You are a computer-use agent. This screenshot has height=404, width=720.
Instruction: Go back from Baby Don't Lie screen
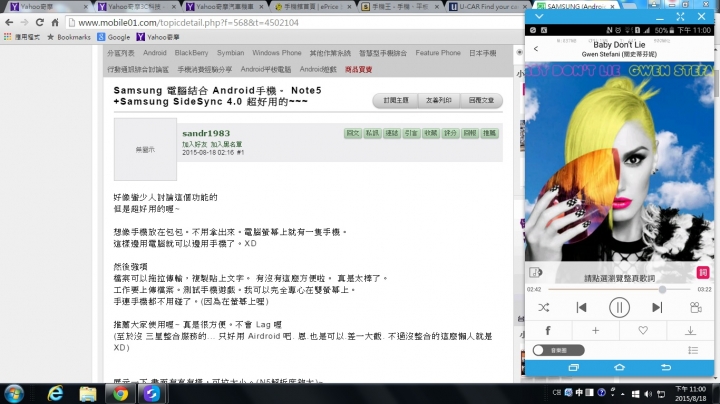tap(536, 48)
